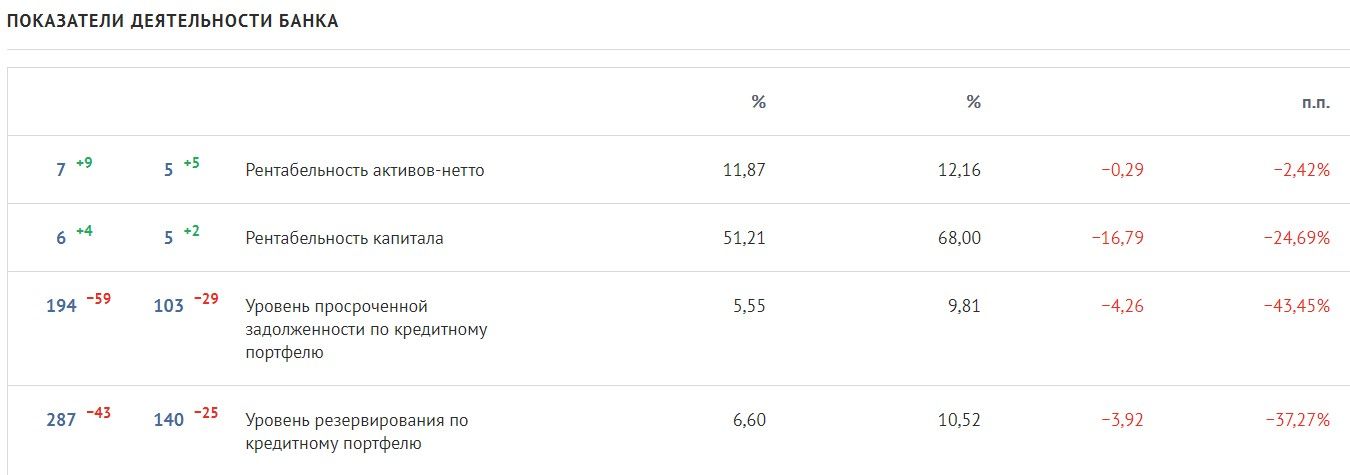Open the Рентабельность капитала indicator
This screenshot has width=1350, height=475.
point(344,239)
